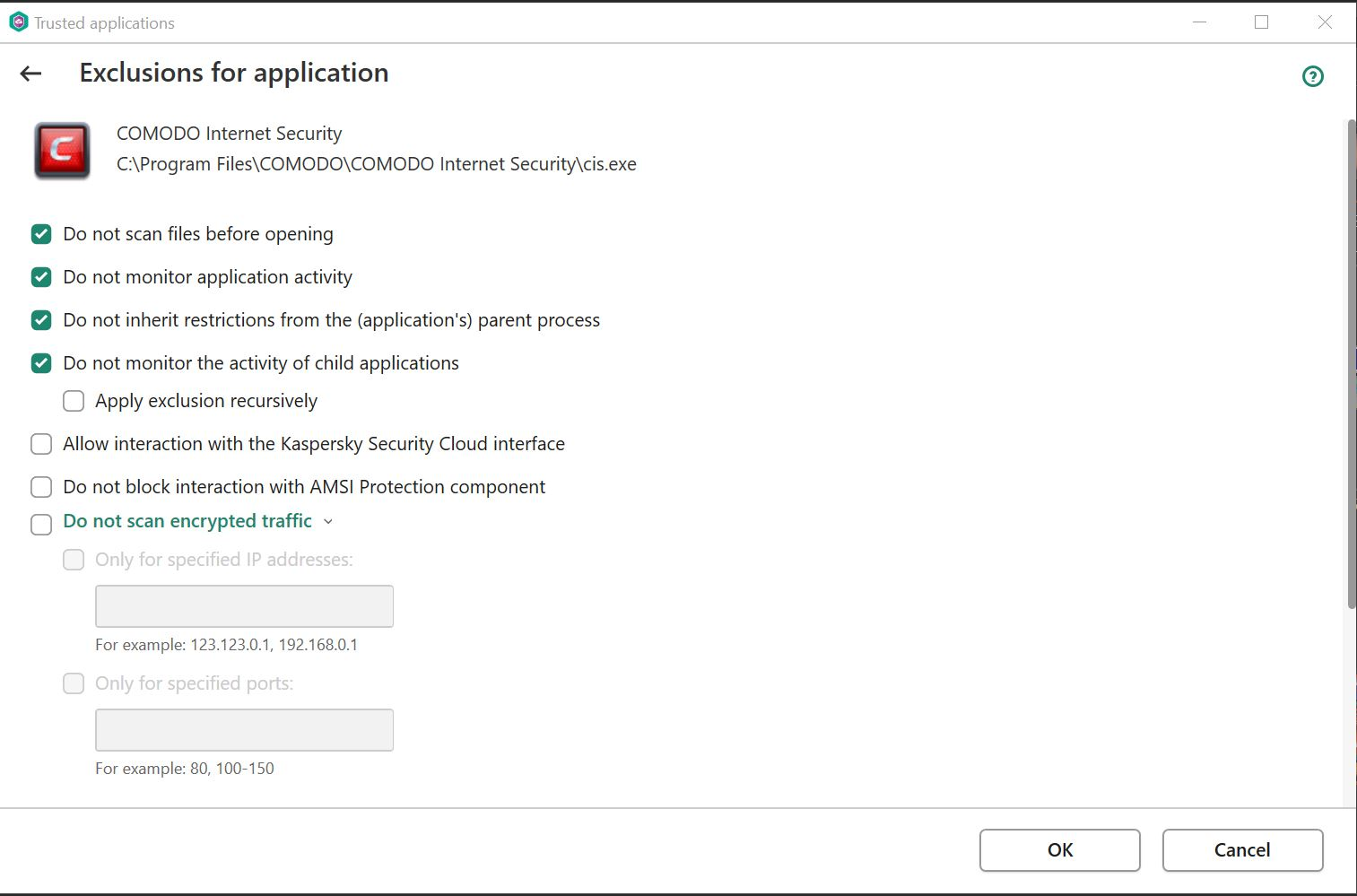Click the COMODO Internet Security application icon
Screen dimensions: 1357x896
coord(62,150)
